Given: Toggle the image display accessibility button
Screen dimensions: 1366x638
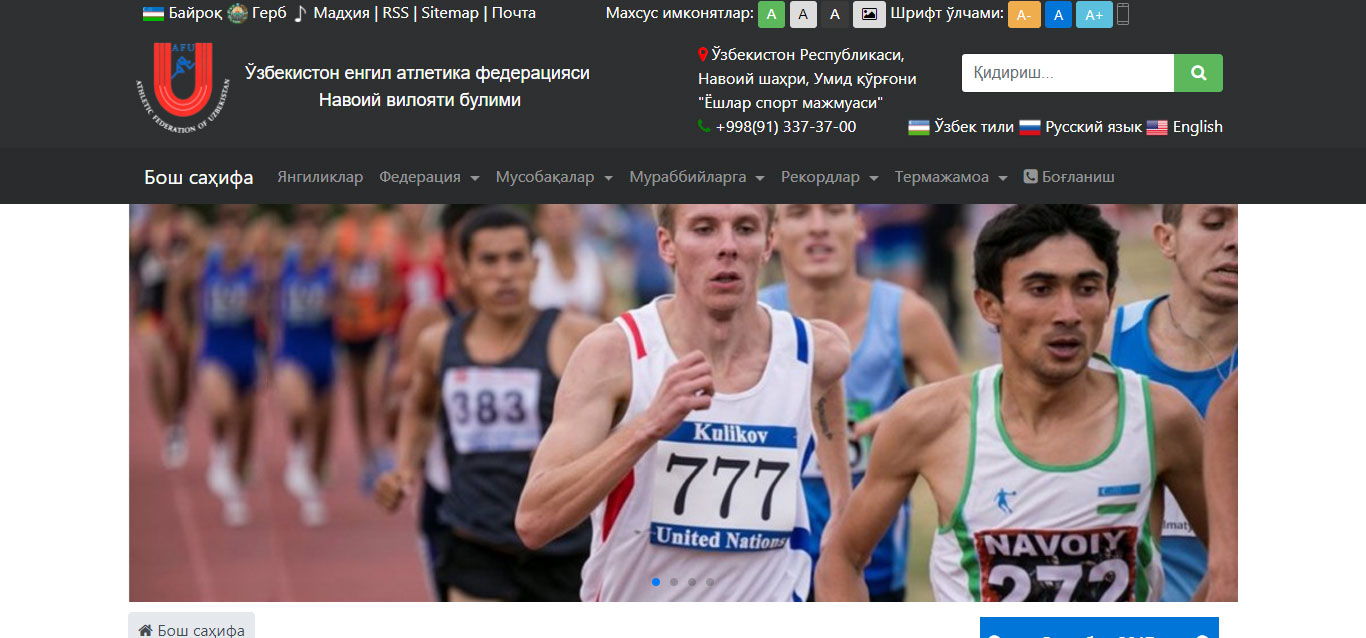Looking at the screenshot, I should (x=869, y=14).
